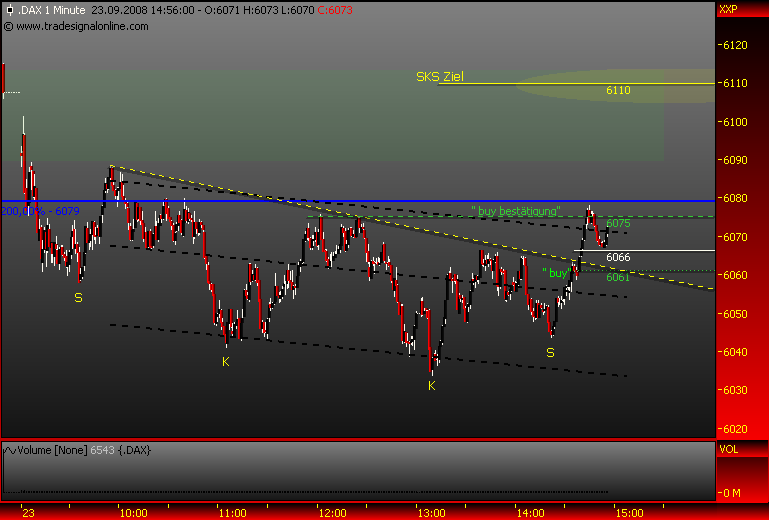Click the green '6061' price label
The width and height of the screenshot is (769, 520).
618,277
